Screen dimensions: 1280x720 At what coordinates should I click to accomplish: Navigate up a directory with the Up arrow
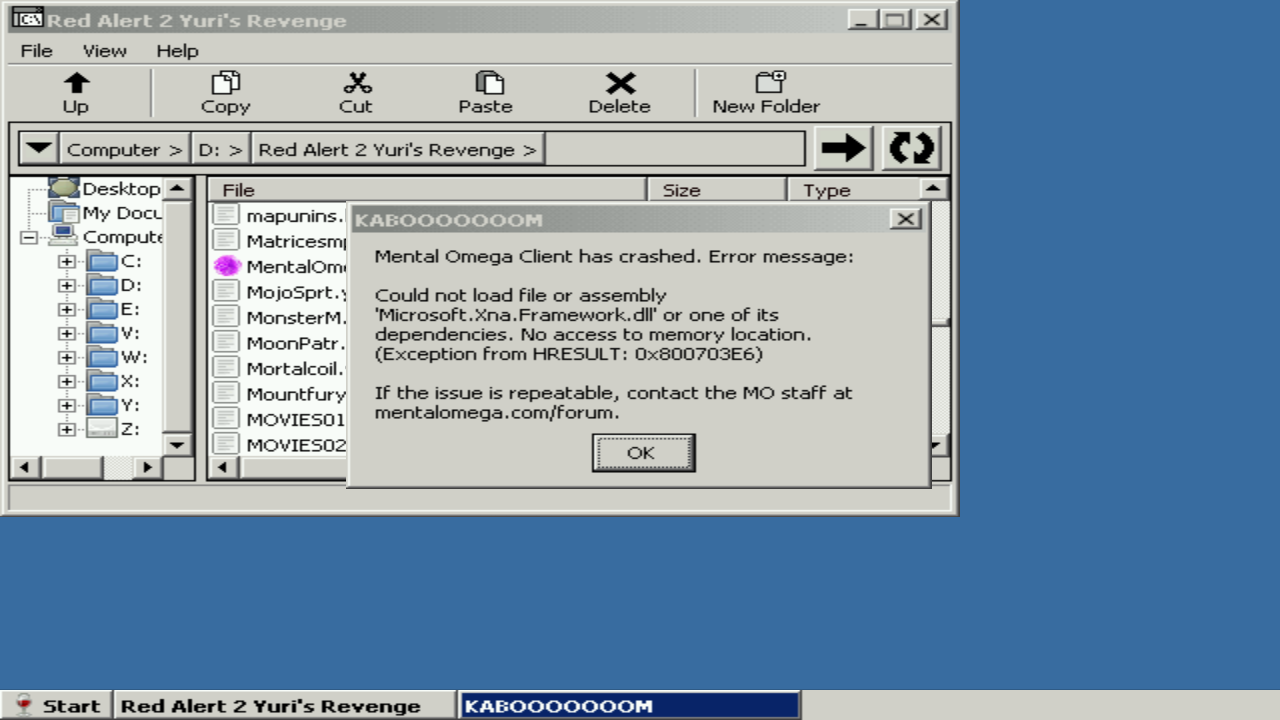(76, 92)
